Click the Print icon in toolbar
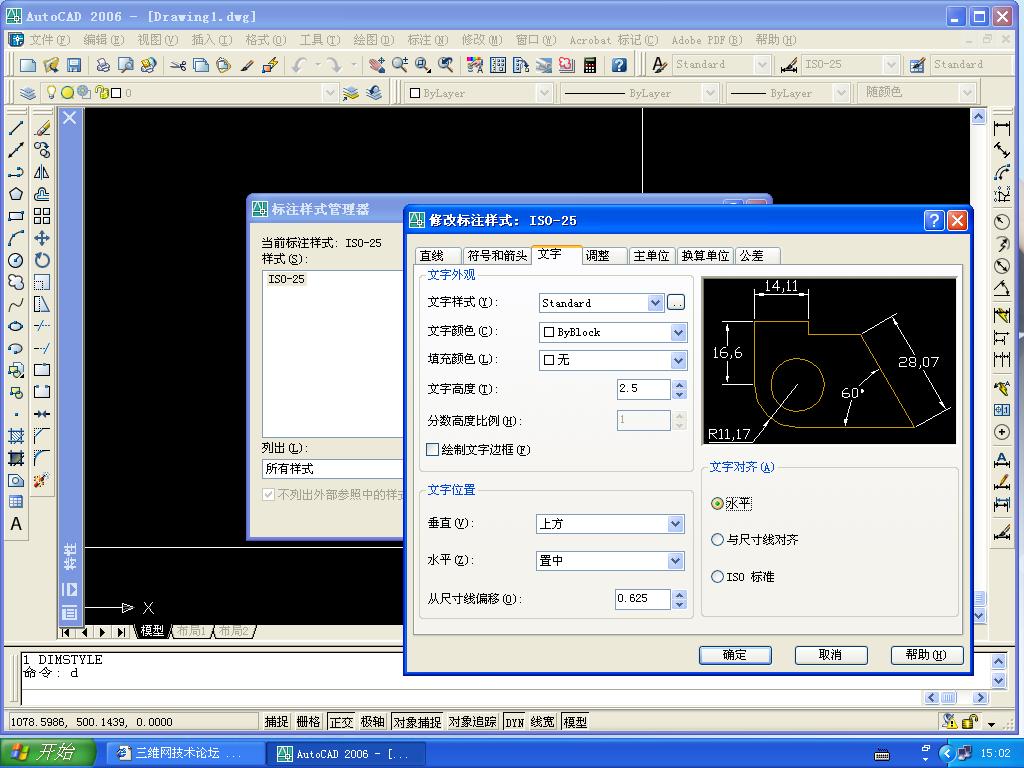 [x=103, y=65]
